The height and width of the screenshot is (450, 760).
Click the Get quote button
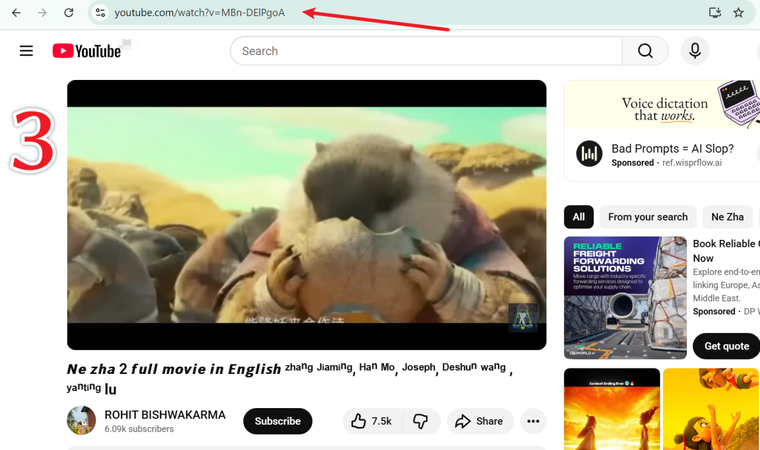click(727, 346)
